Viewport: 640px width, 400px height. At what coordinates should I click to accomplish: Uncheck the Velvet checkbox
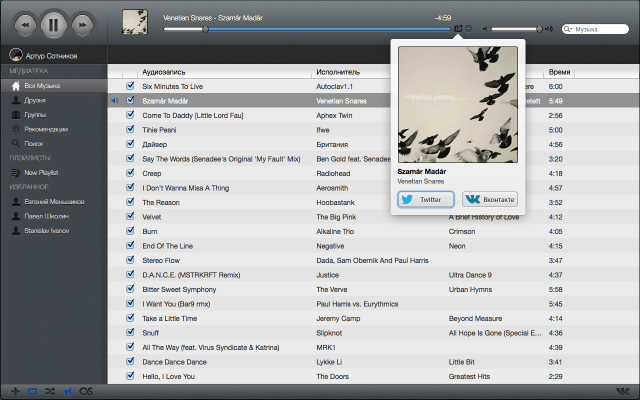pyautogui.click(x=130, y=216)
